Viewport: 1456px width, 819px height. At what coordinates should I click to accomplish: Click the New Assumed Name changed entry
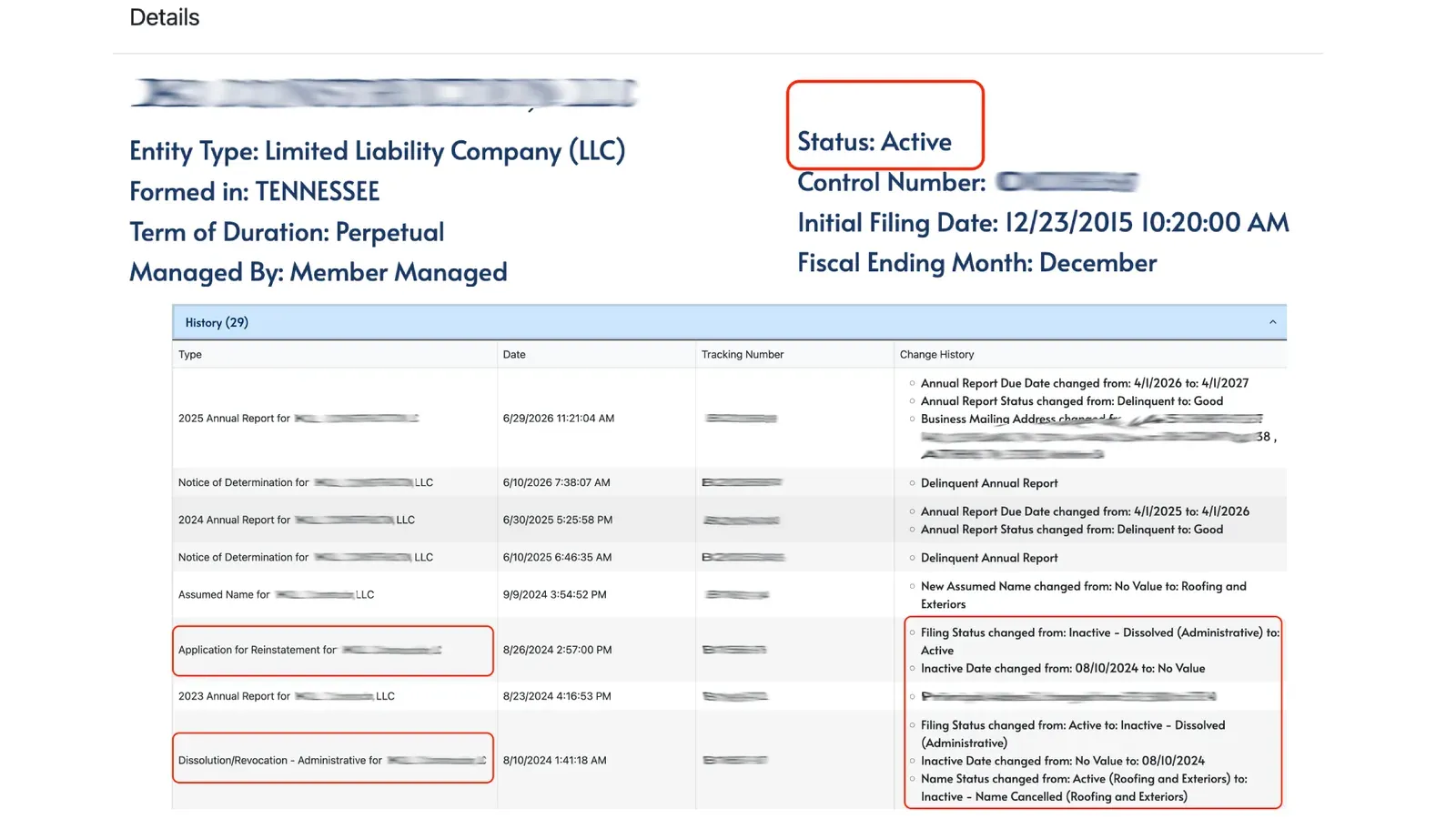click(1084, 596)
